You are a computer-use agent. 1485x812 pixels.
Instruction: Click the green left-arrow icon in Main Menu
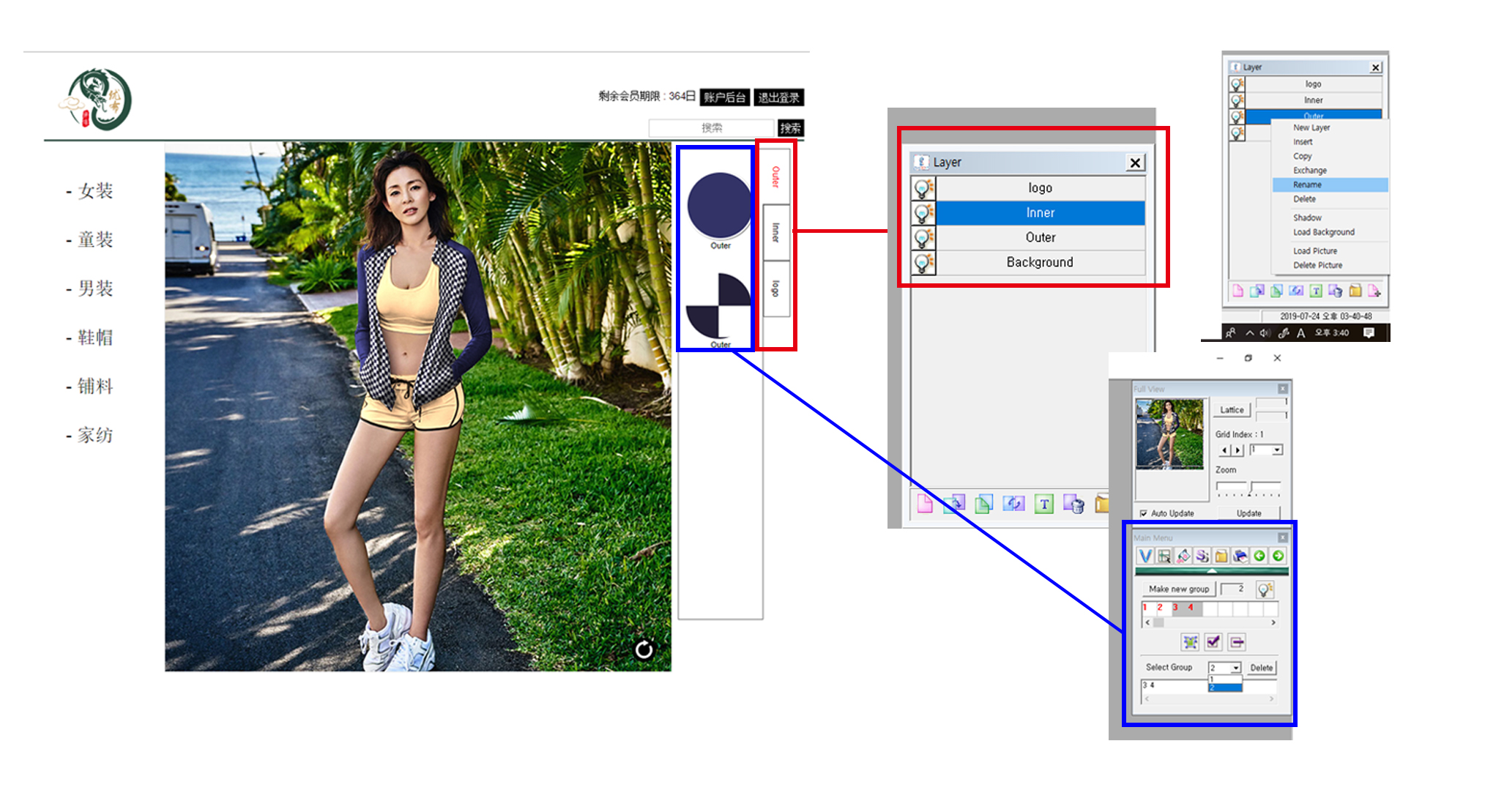coord(1259,556)
